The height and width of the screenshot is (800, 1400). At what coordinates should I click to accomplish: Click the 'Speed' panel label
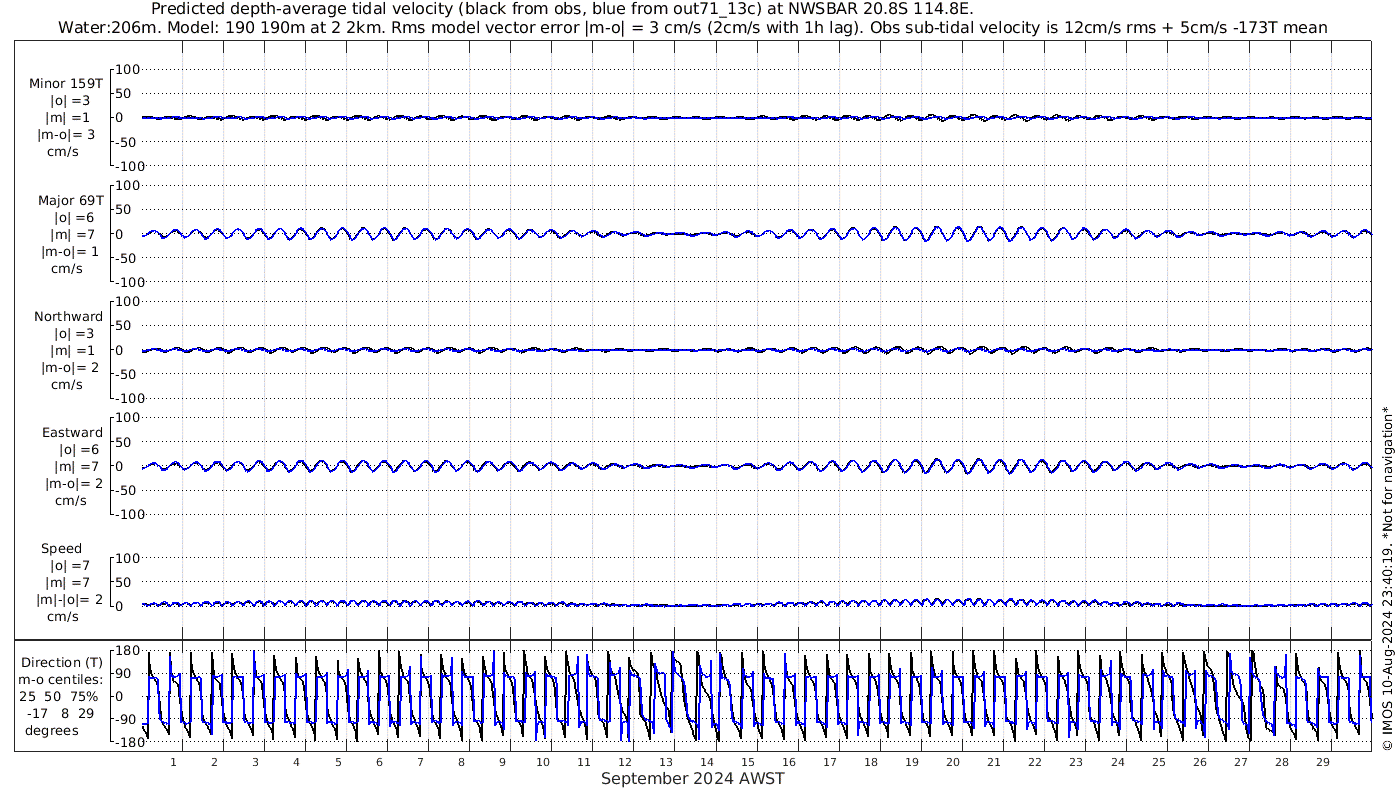62,549
